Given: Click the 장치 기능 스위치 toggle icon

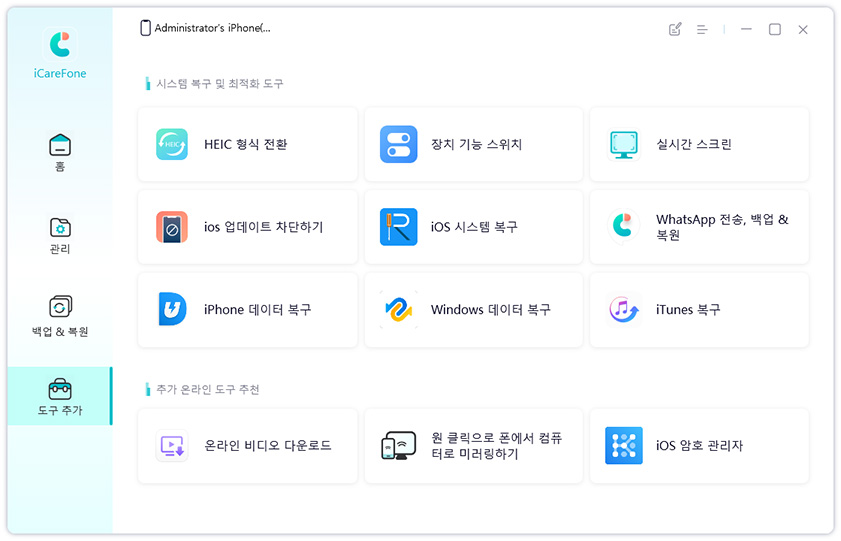Looking at the screenshot, I should pyautogui.click(x=399, y=144).
